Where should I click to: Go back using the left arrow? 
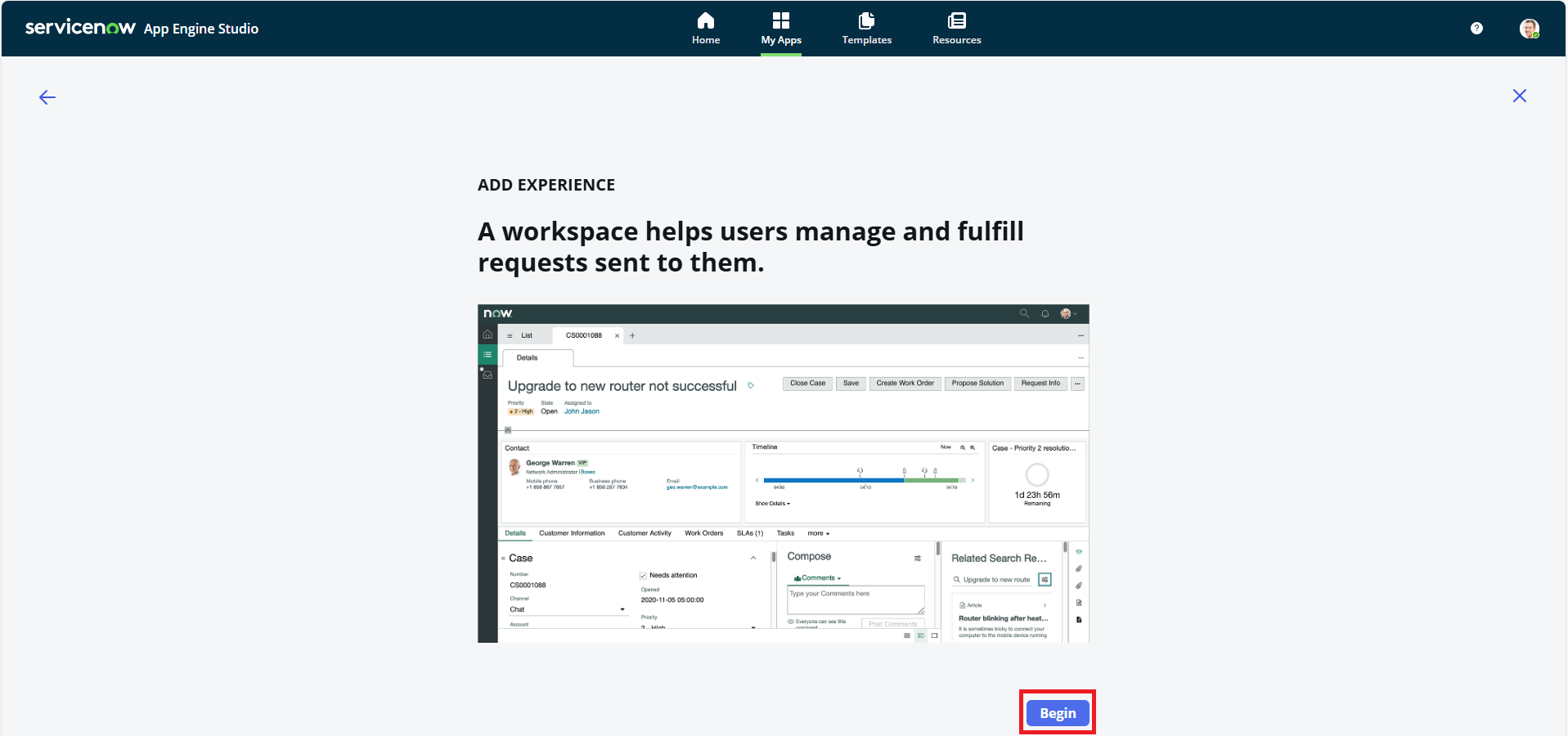(47, 97)
